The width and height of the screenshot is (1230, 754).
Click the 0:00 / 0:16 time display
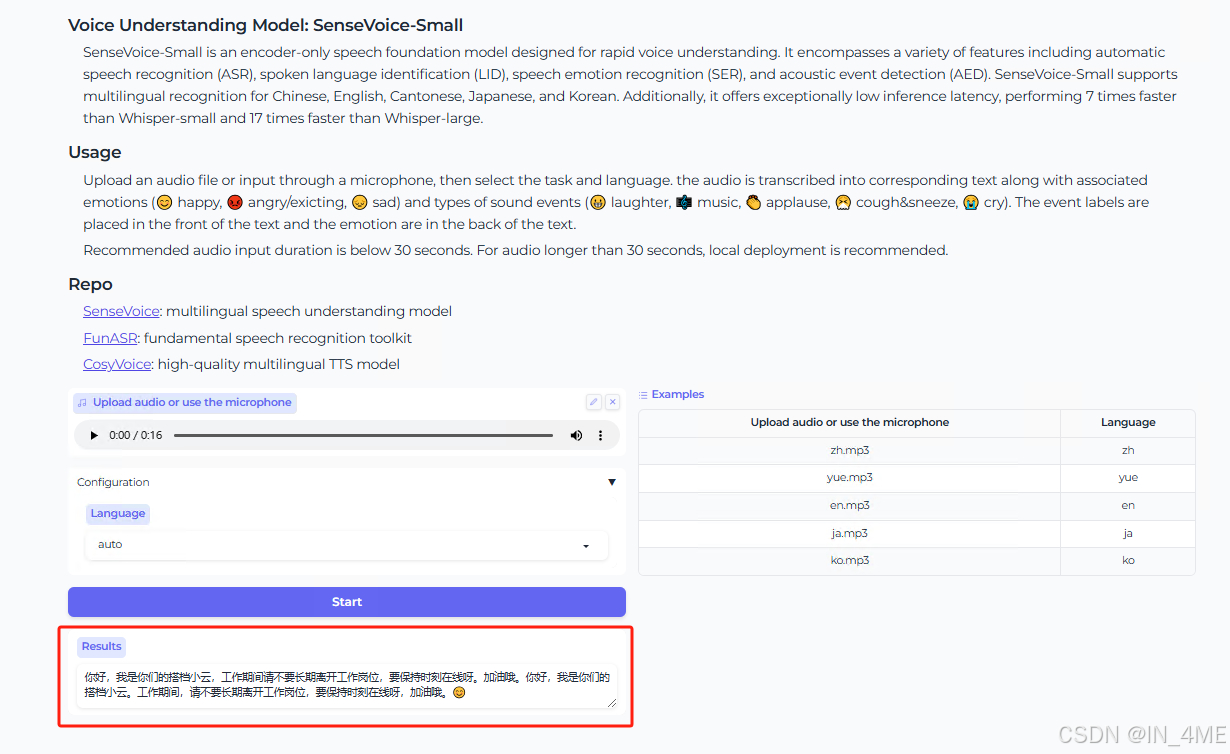pos(135,436)
